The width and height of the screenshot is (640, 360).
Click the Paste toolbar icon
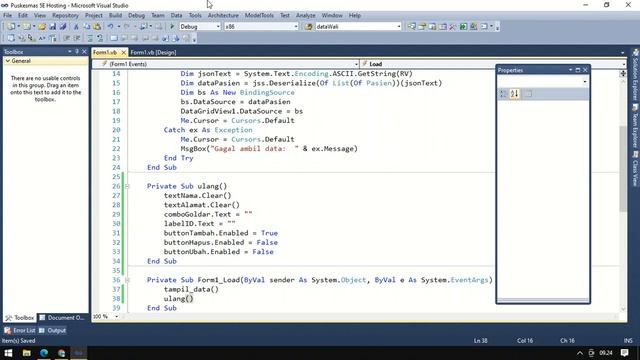97,27
